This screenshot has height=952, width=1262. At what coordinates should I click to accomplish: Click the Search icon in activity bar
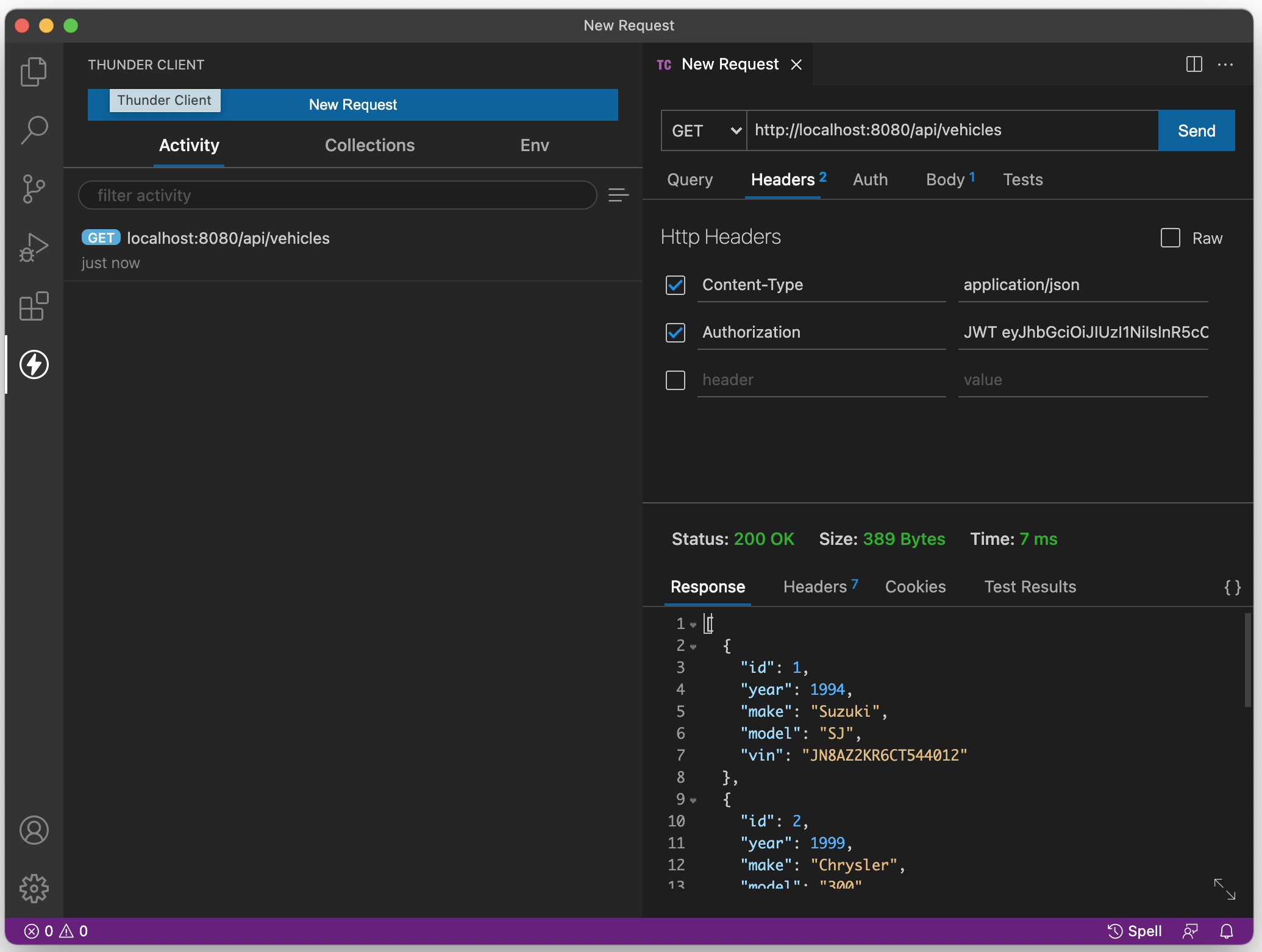click(34, 130)
